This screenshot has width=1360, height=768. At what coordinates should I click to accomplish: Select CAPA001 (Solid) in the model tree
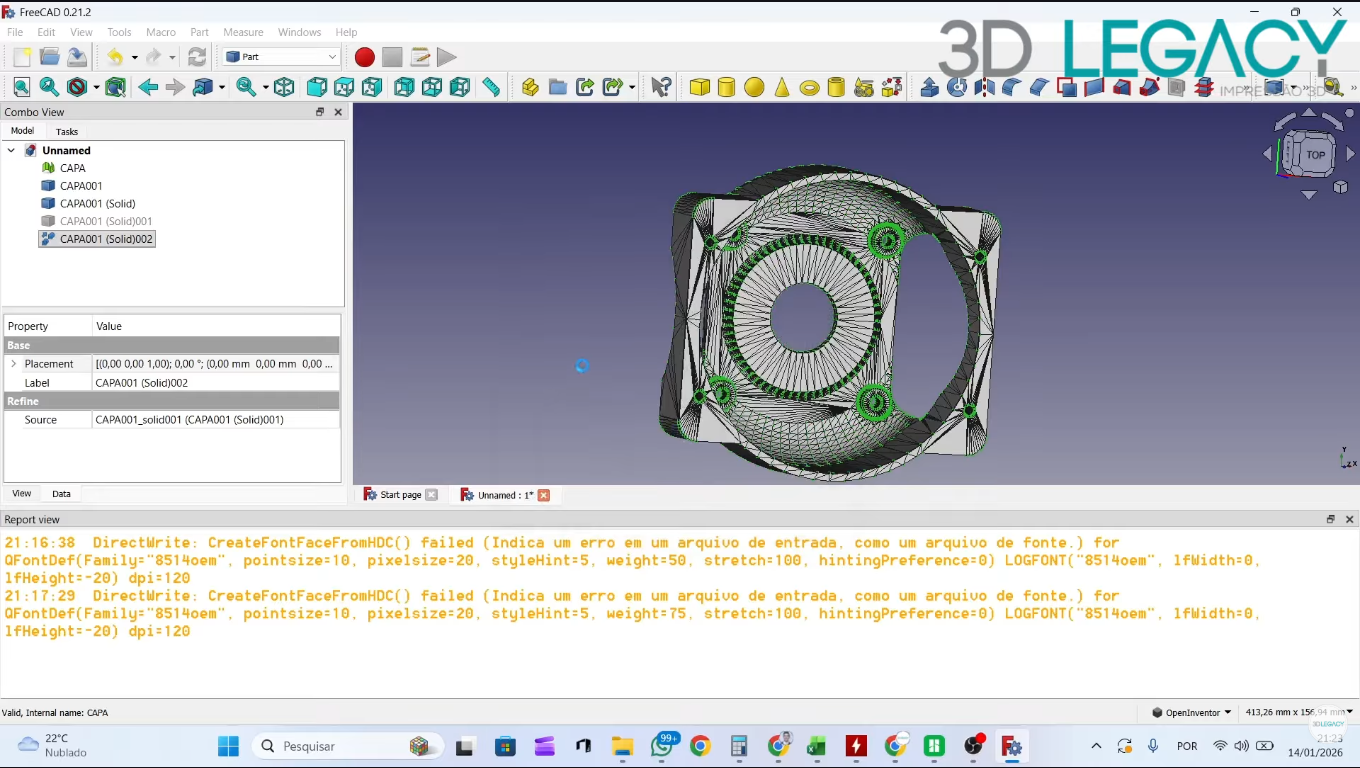tap(97, 203)
